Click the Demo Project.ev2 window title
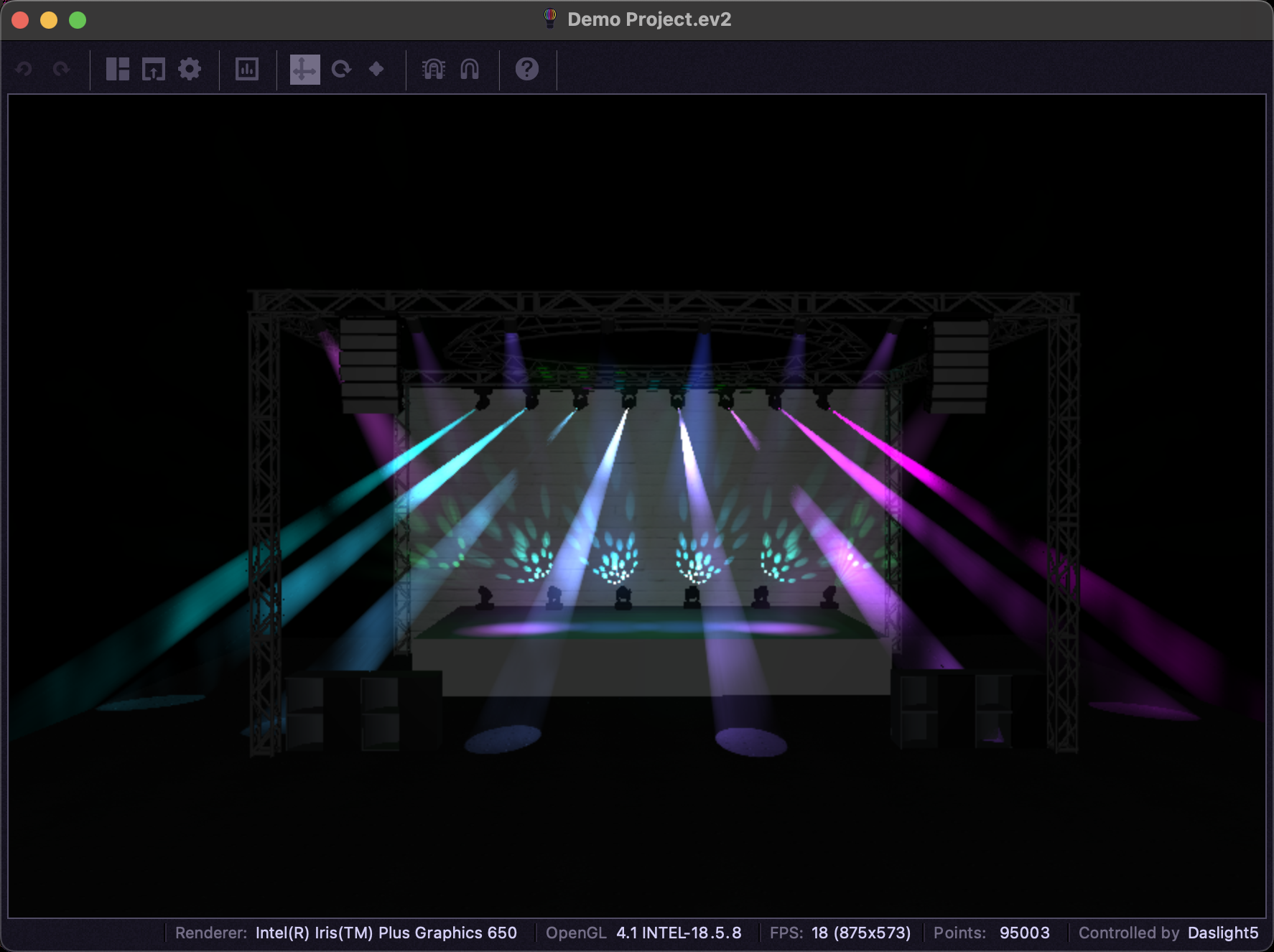The image size is (1274, 952). pos(649,19)
